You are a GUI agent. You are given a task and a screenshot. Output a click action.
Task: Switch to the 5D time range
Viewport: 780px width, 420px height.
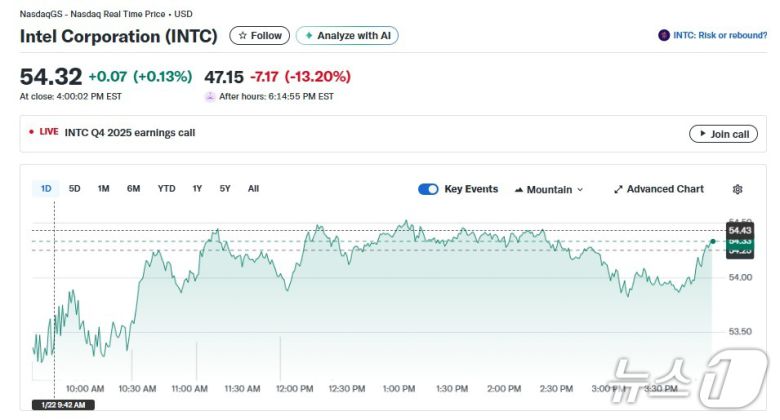pos(75,188)
